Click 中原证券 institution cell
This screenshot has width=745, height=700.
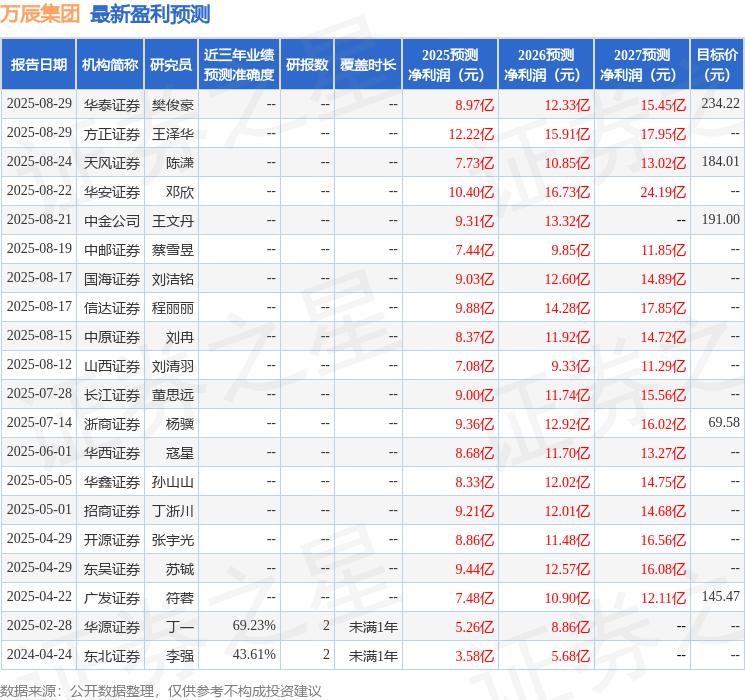112,337
